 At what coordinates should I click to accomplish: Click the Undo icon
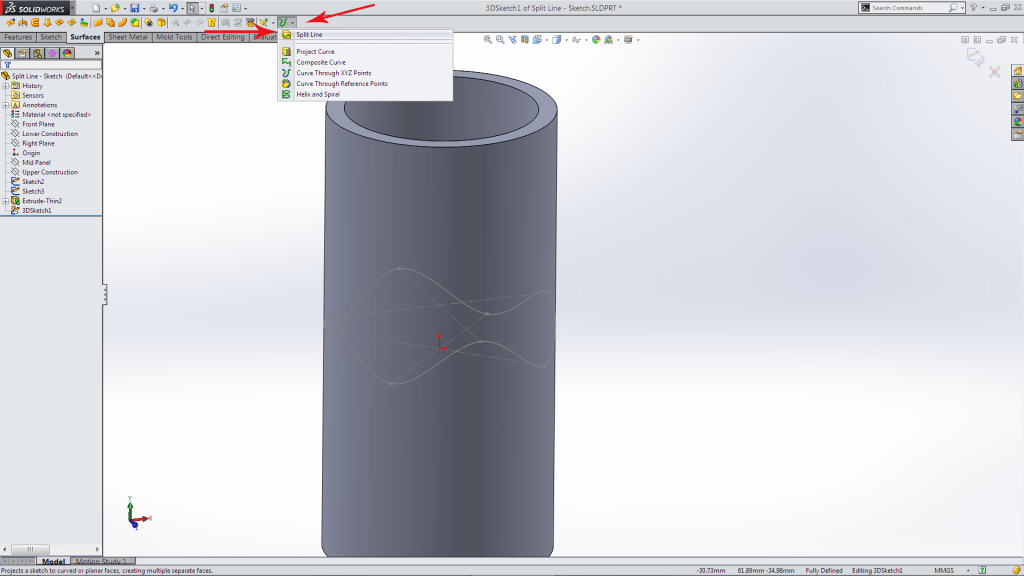coord(173,8)
